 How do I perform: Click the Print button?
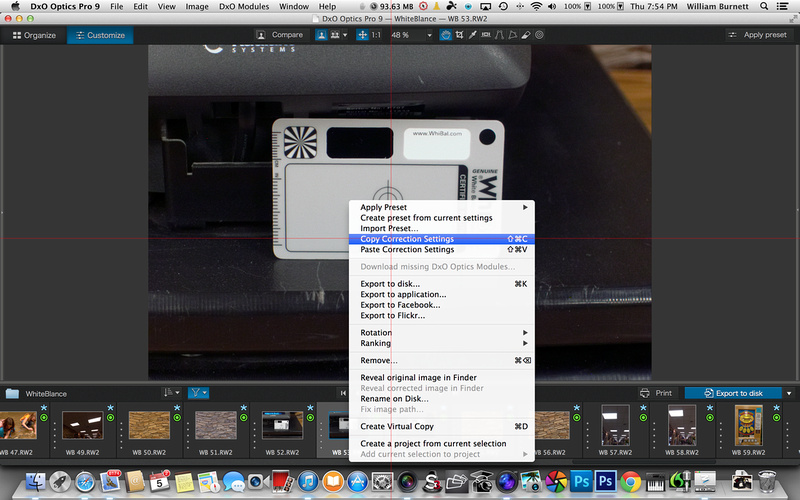[656, 393]
